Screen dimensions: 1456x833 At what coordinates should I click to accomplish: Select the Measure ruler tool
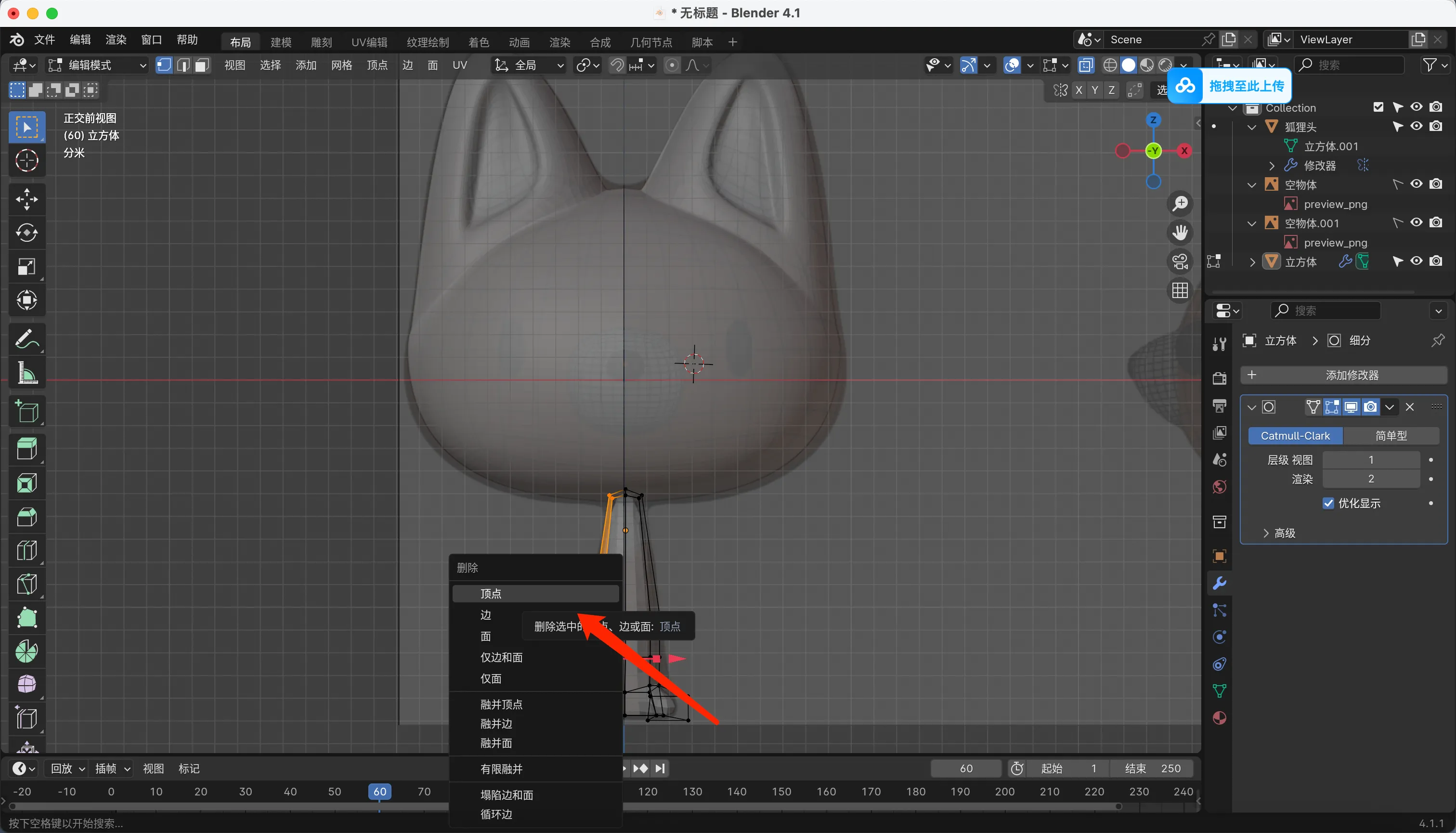click(x=26, y=373)
